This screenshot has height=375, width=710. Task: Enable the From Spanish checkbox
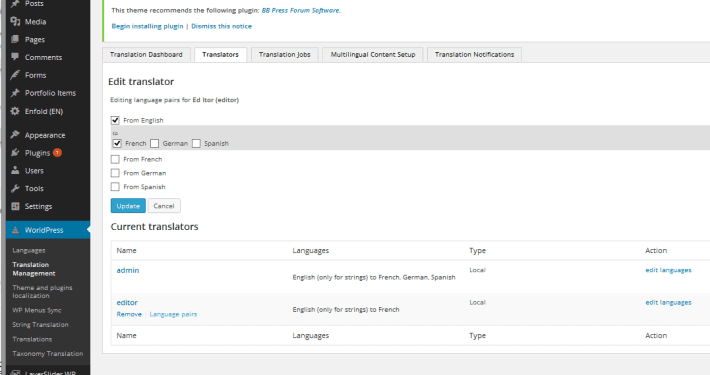[115, 187]
